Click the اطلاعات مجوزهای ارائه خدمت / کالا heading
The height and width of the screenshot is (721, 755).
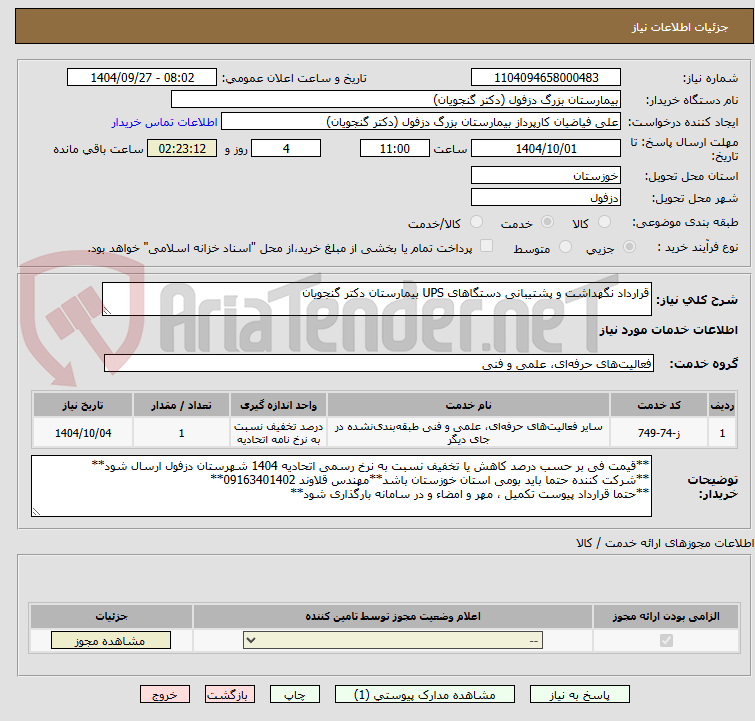coord(665,543)
